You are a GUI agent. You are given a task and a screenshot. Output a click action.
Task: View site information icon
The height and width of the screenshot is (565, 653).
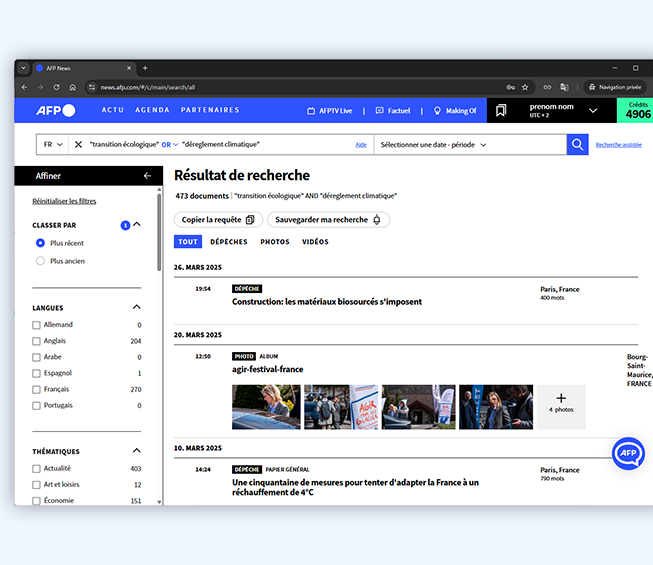tap(92, 87)
